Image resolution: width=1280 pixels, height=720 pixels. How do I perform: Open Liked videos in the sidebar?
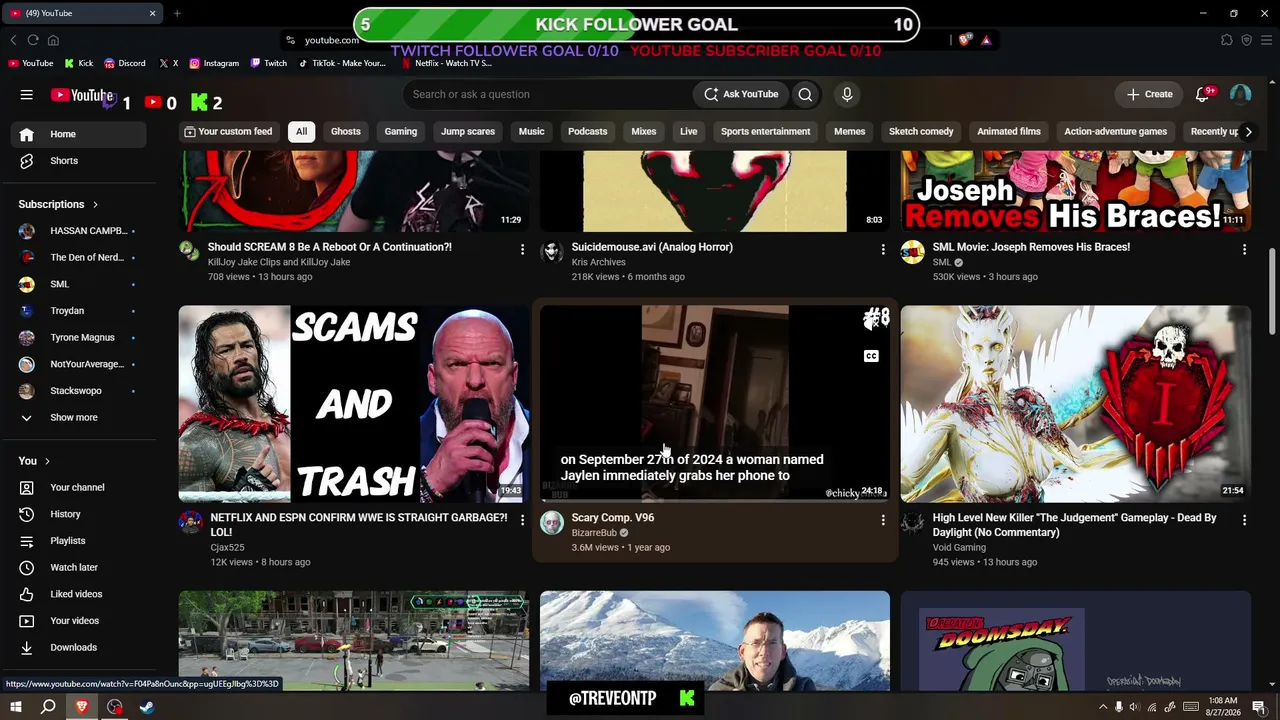[x=78, y=594]
